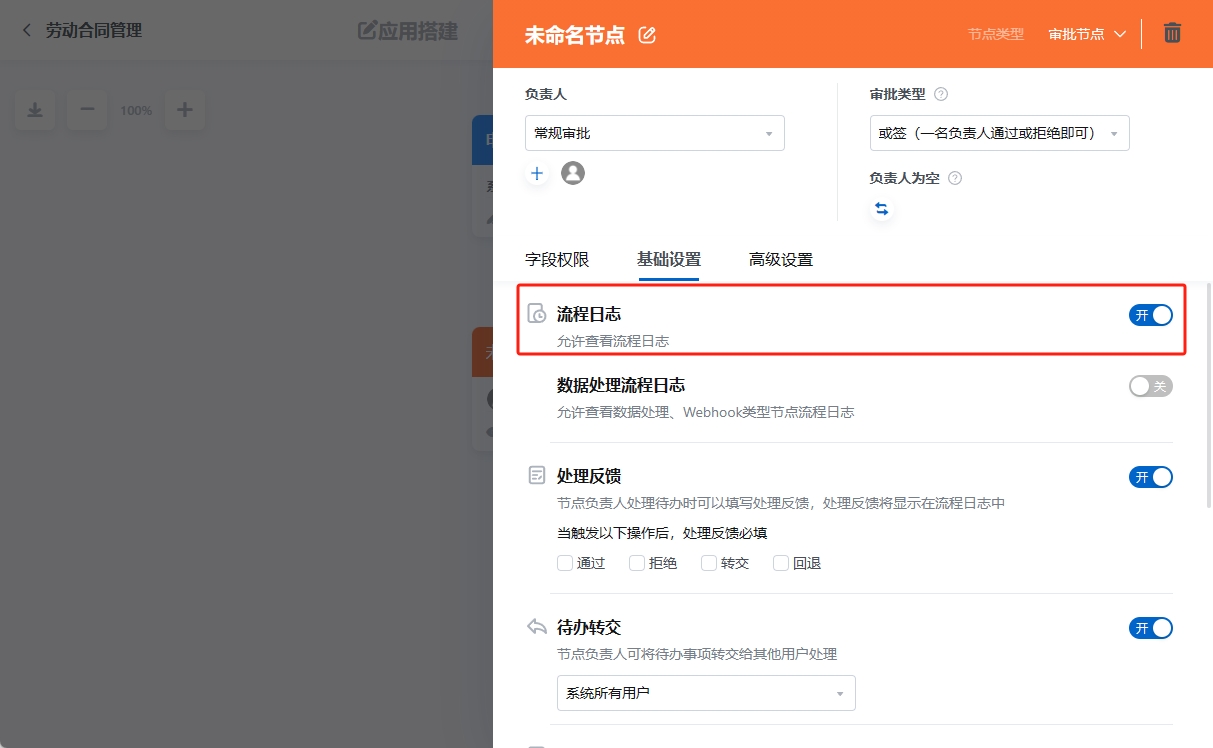
Task: Click the 100% zoom level display
Action: (x=135, y=110)
